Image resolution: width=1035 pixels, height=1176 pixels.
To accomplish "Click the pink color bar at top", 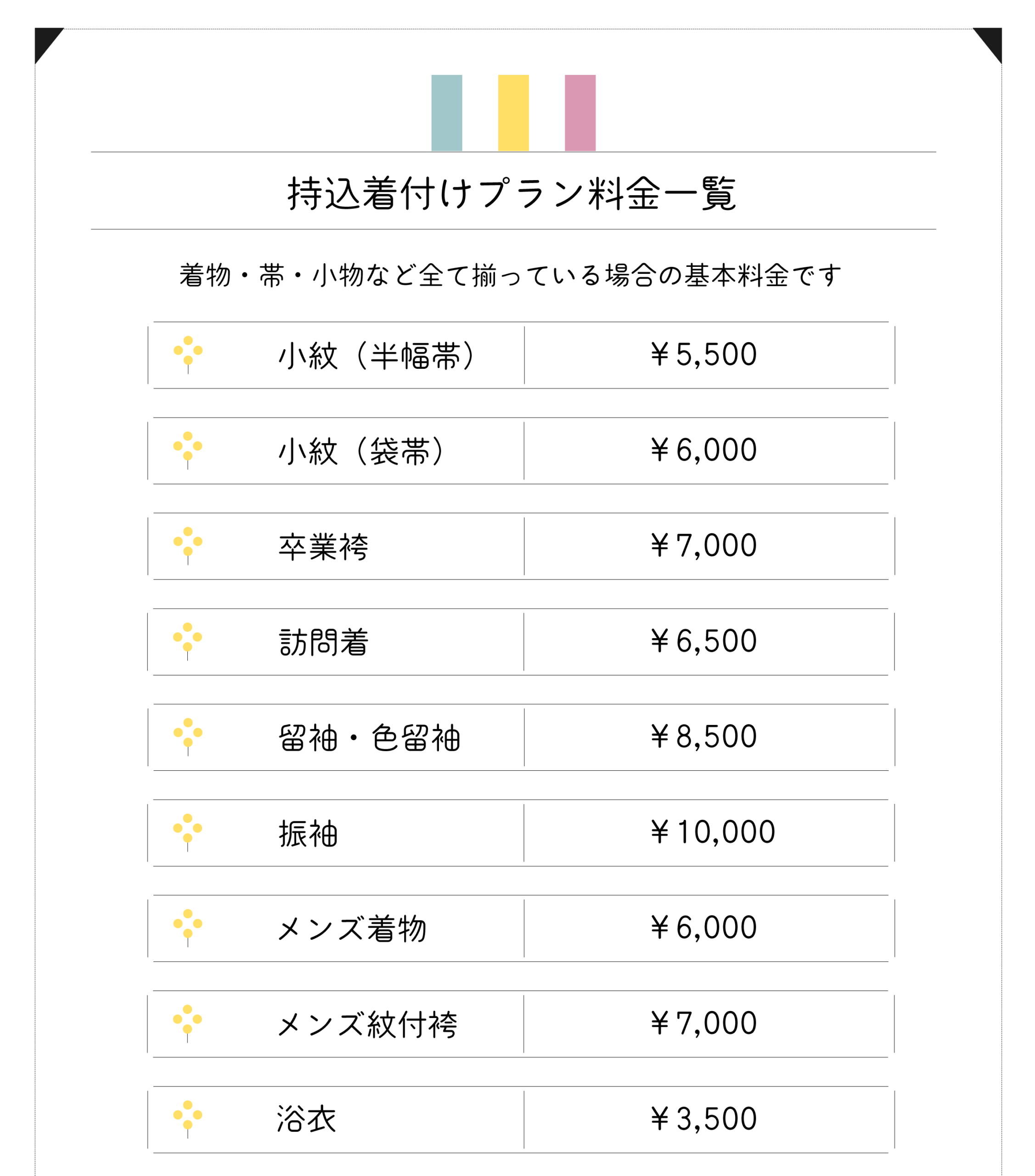I will point(579,113).
